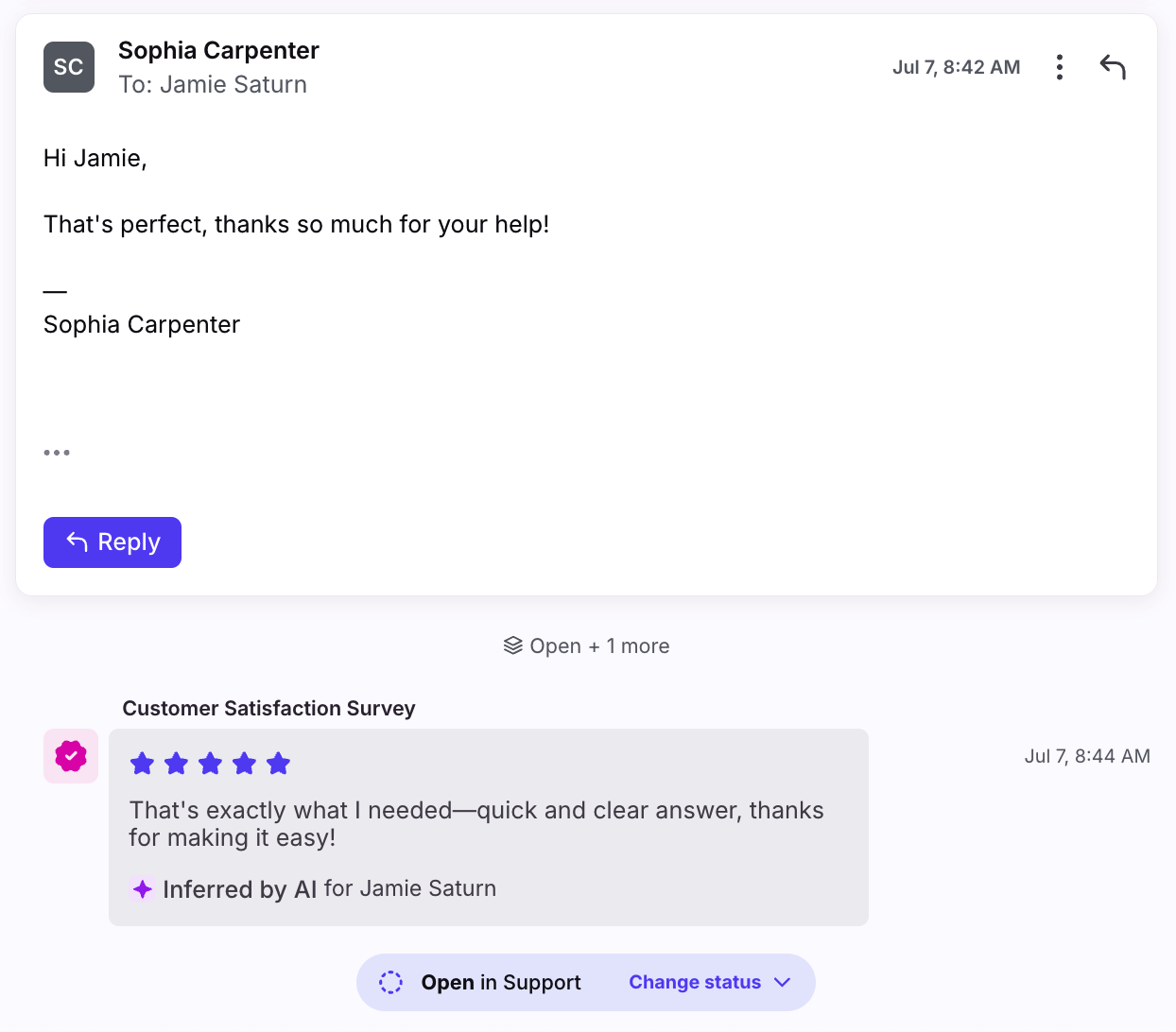Click the recipient line To: Jamie Saturn
The image size is (1176, 1032).
click(213, 85)
